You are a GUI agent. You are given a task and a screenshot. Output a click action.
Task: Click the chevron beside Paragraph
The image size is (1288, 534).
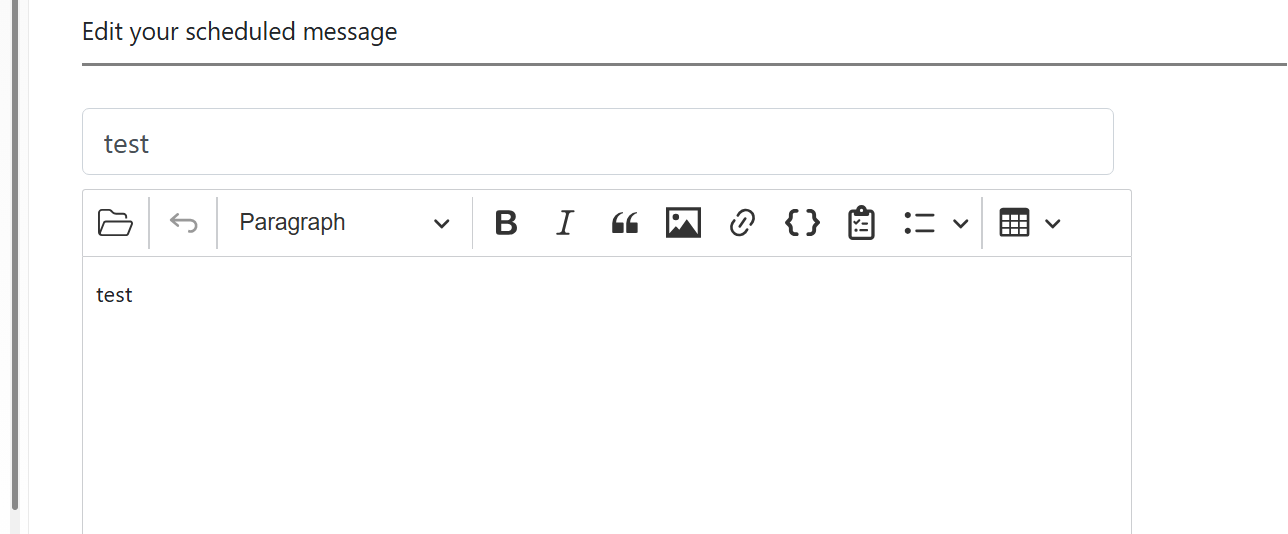441,223
